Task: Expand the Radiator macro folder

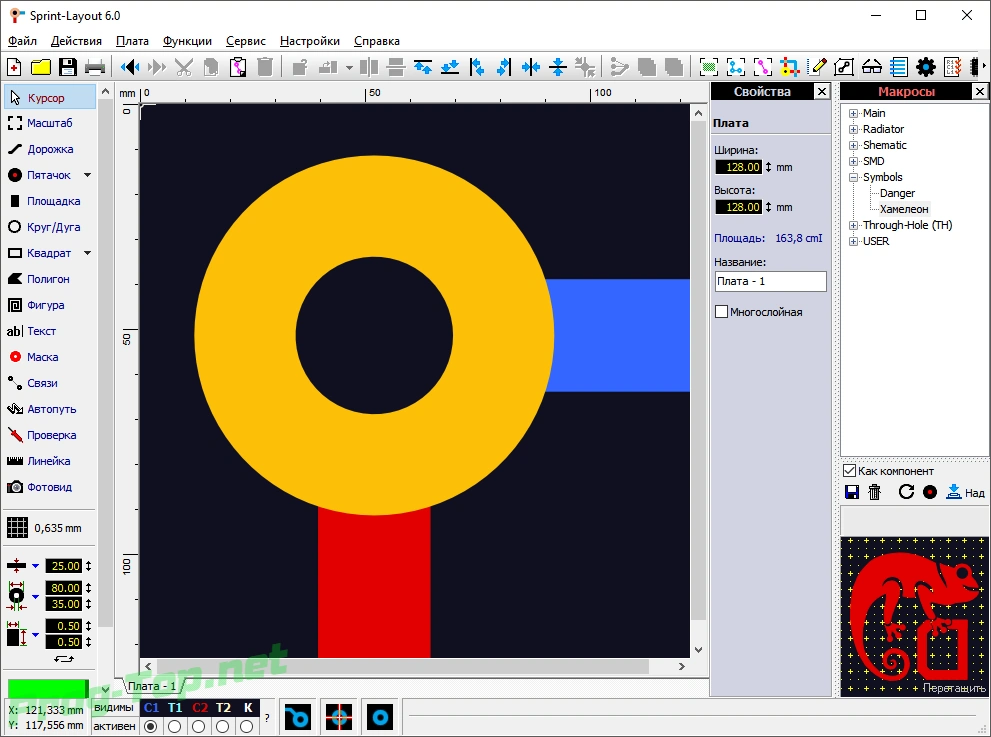Action: pos(853,129)
